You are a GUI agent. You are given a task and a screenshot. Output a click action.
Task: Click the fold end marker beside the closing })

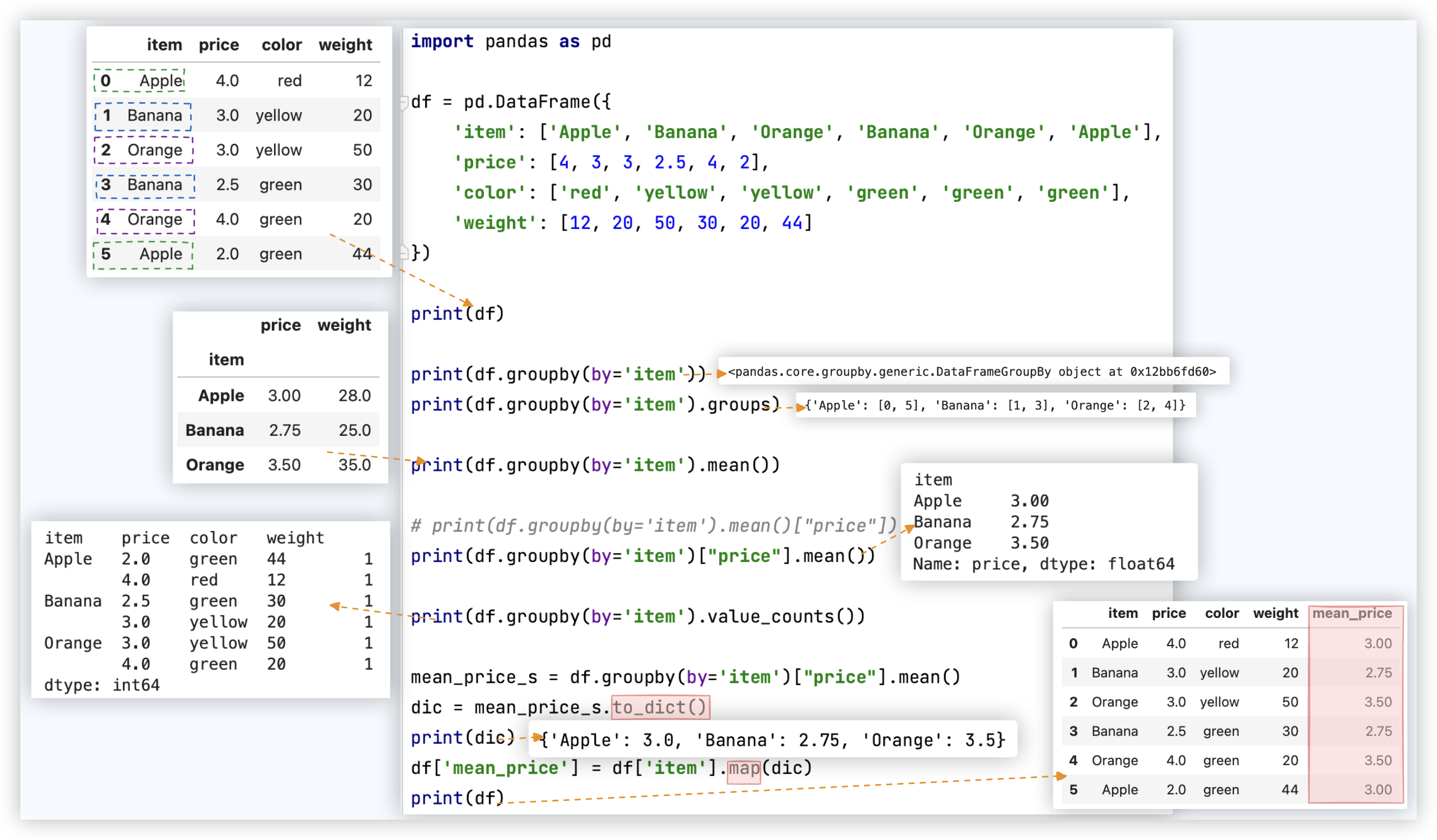[x=404, y=252]
